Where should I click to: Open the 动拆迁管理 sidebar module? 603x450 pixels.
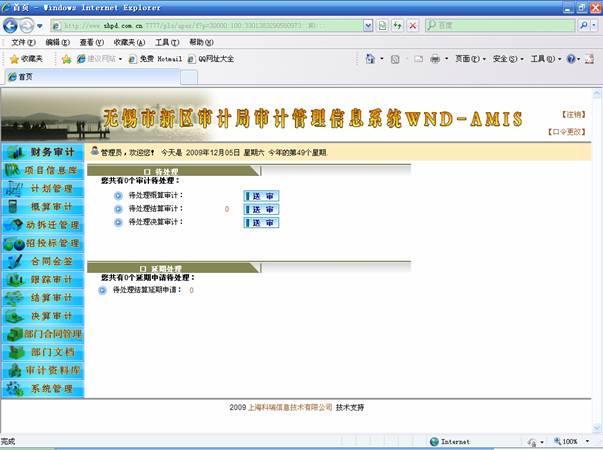click(43, 225)
